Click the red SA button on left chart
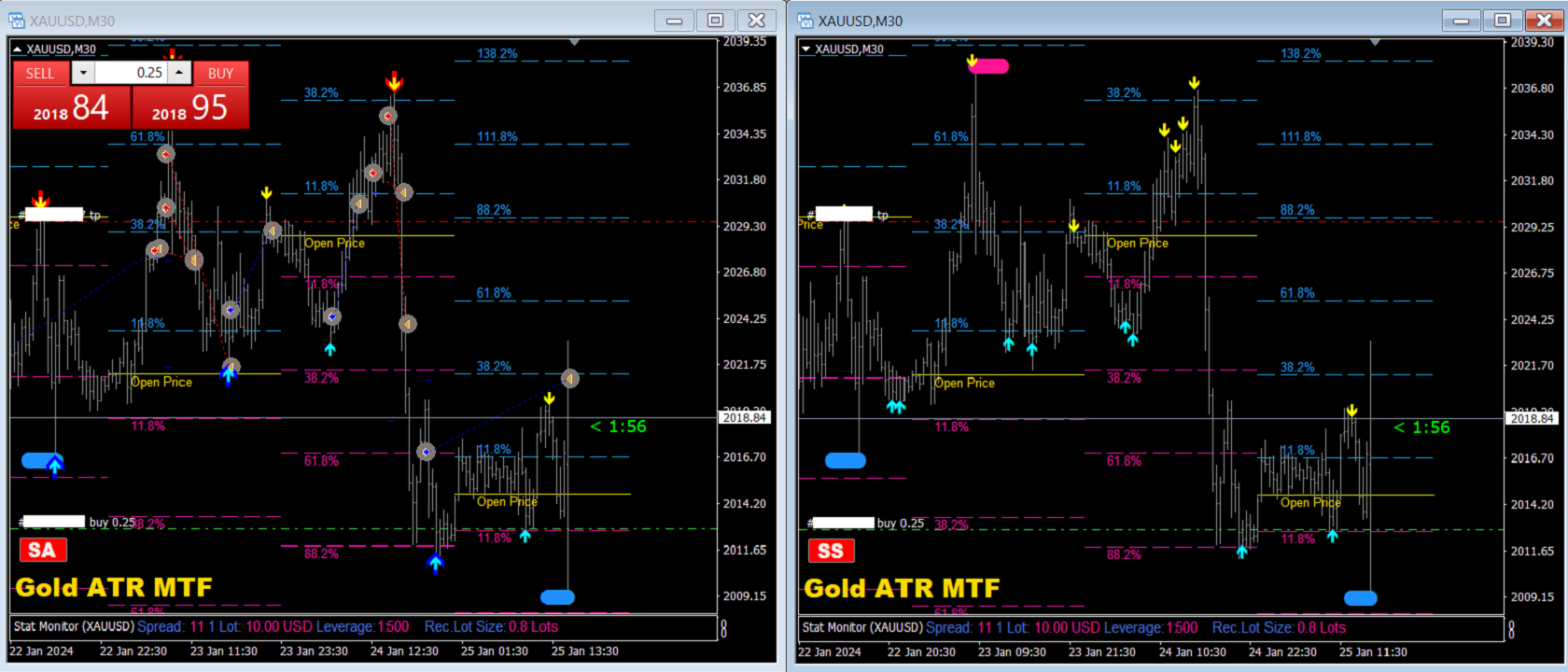Image resolution: width=1568 pixels, height=672 pixels. (x=42, y=550)
